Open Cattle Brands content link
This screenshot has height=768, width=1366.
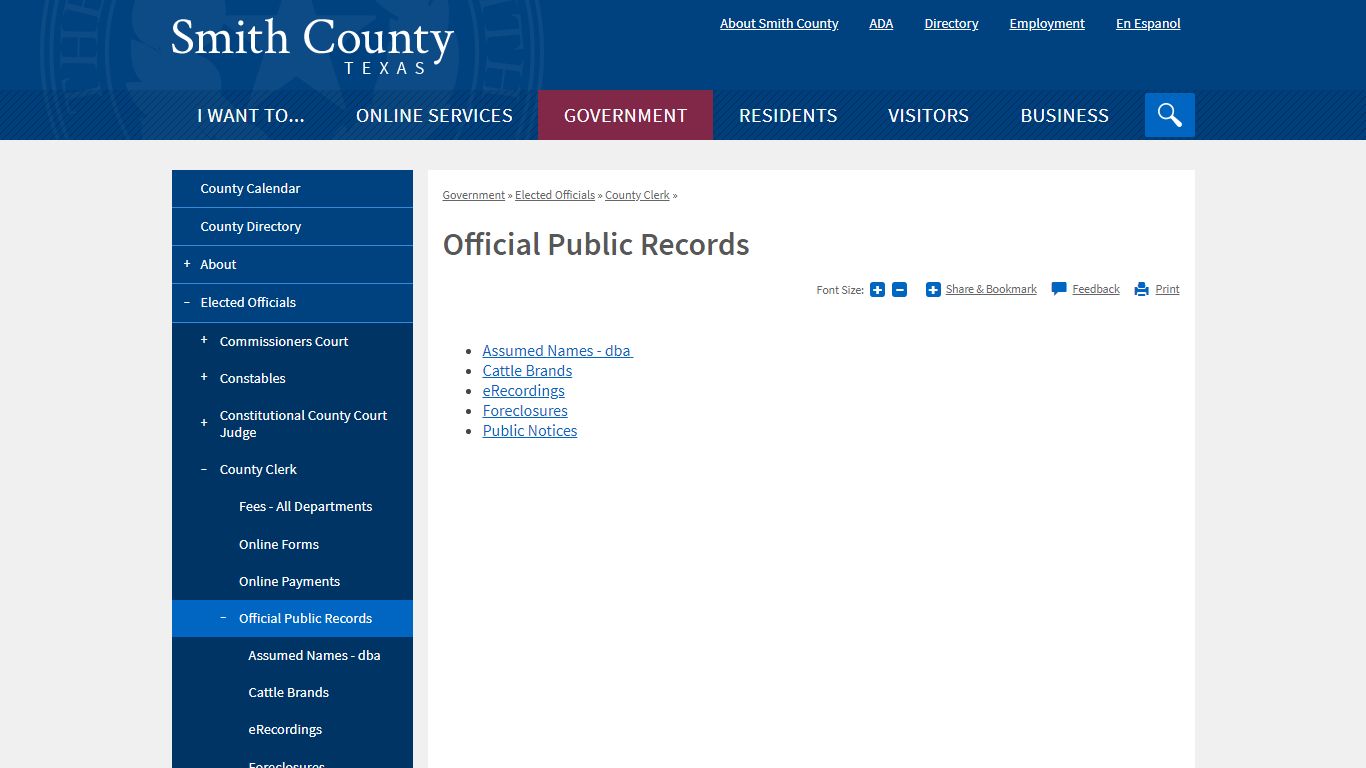527,371
